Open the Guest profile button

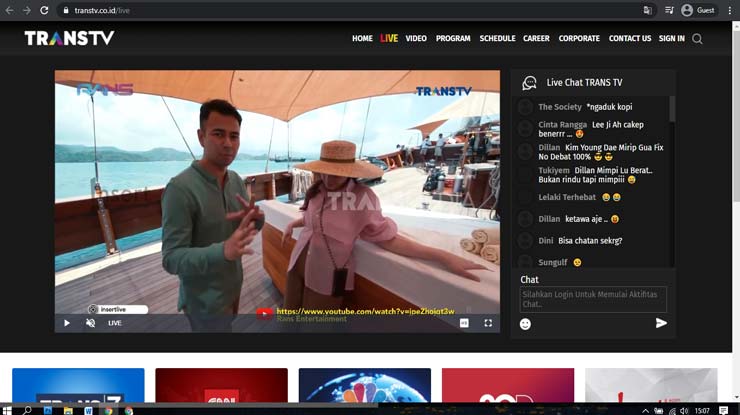[x=698, y=10]
